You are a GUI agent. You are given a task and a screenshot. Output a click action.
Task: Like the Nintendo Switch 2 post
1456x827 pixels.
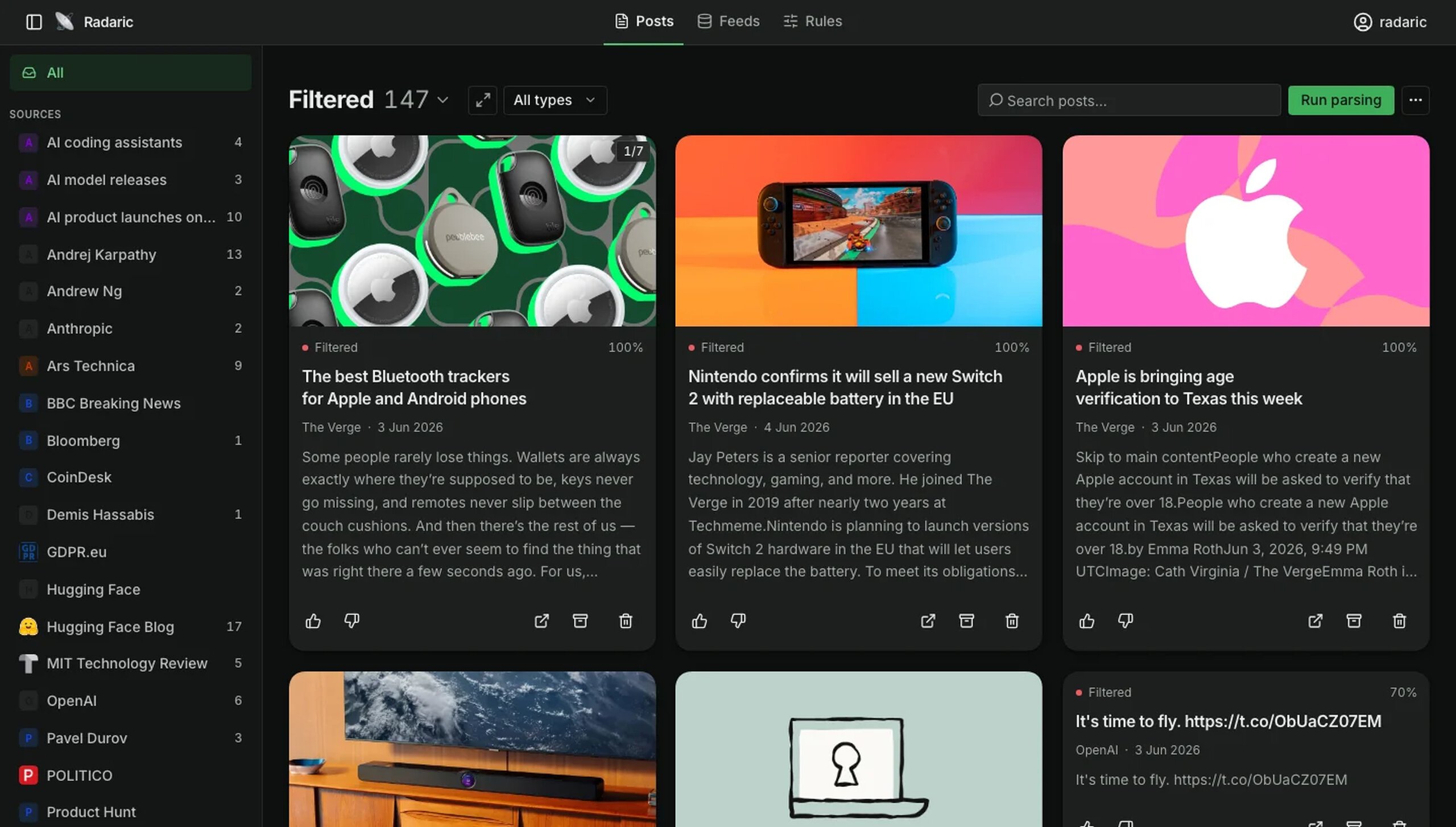tap(700, 621)
